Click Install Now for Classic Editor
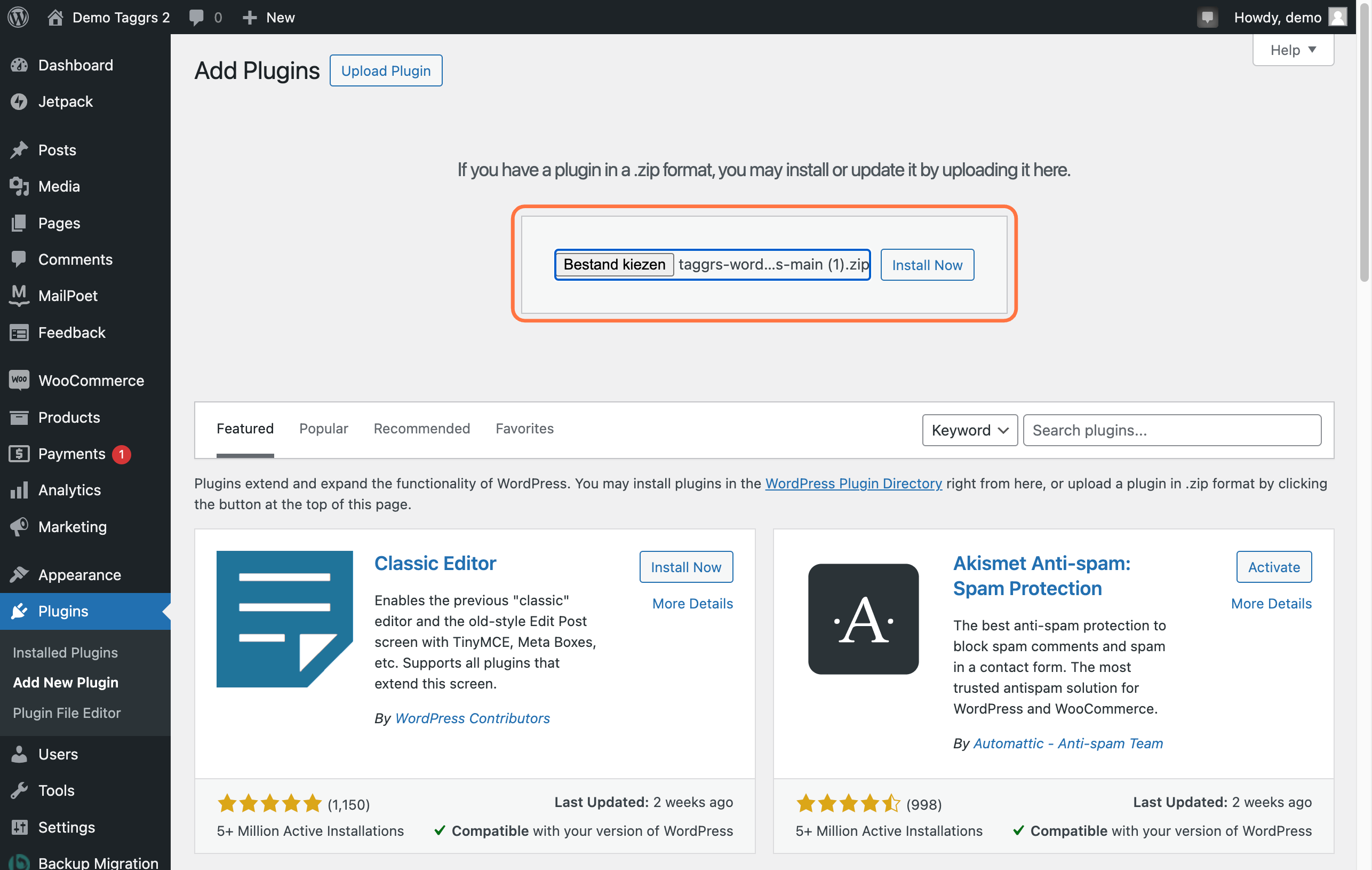 coord(686,566)
